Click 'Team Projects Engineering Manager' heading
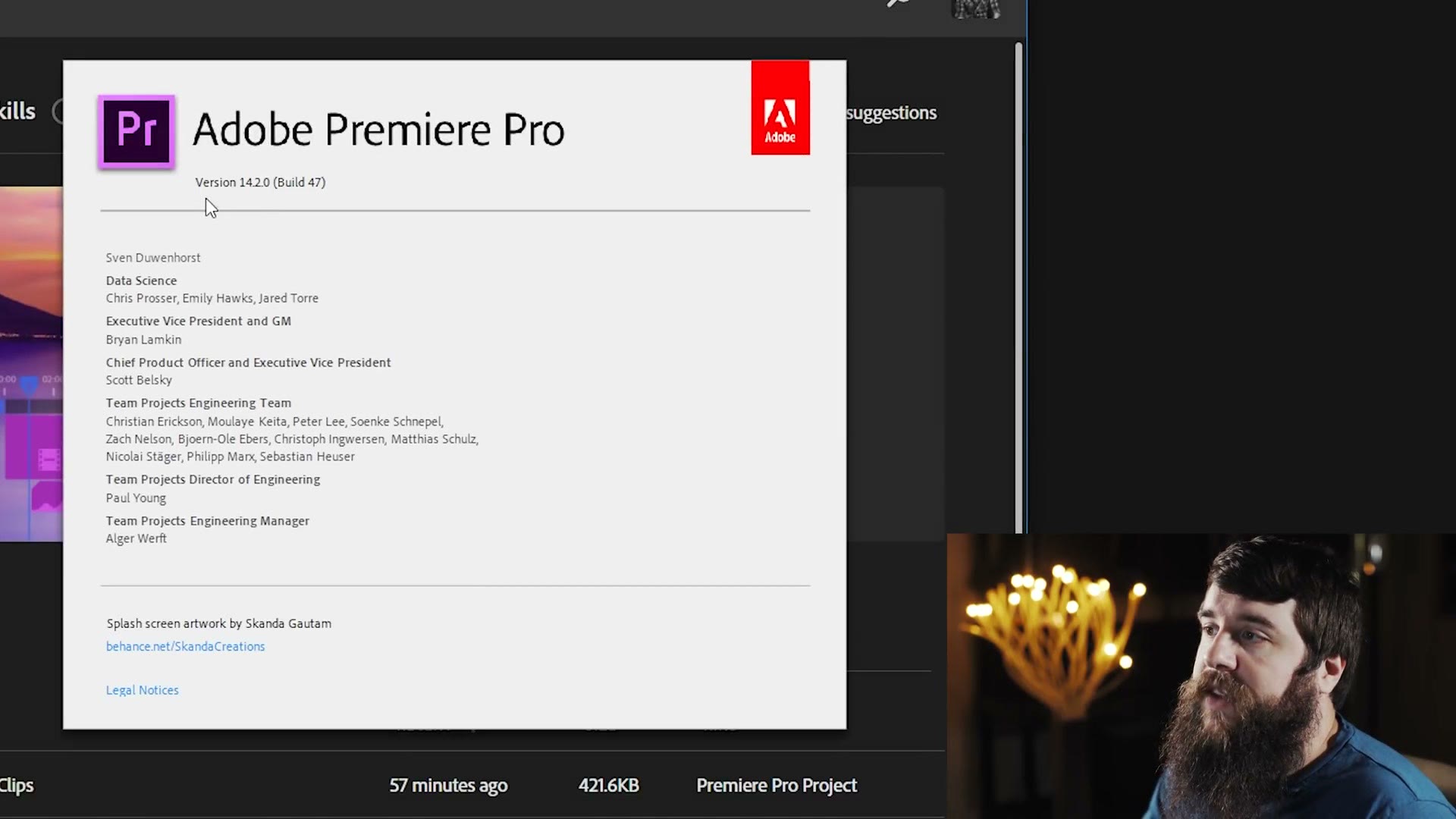The height and width of the screenshot is (819, 1456). (x=207, y=521)
